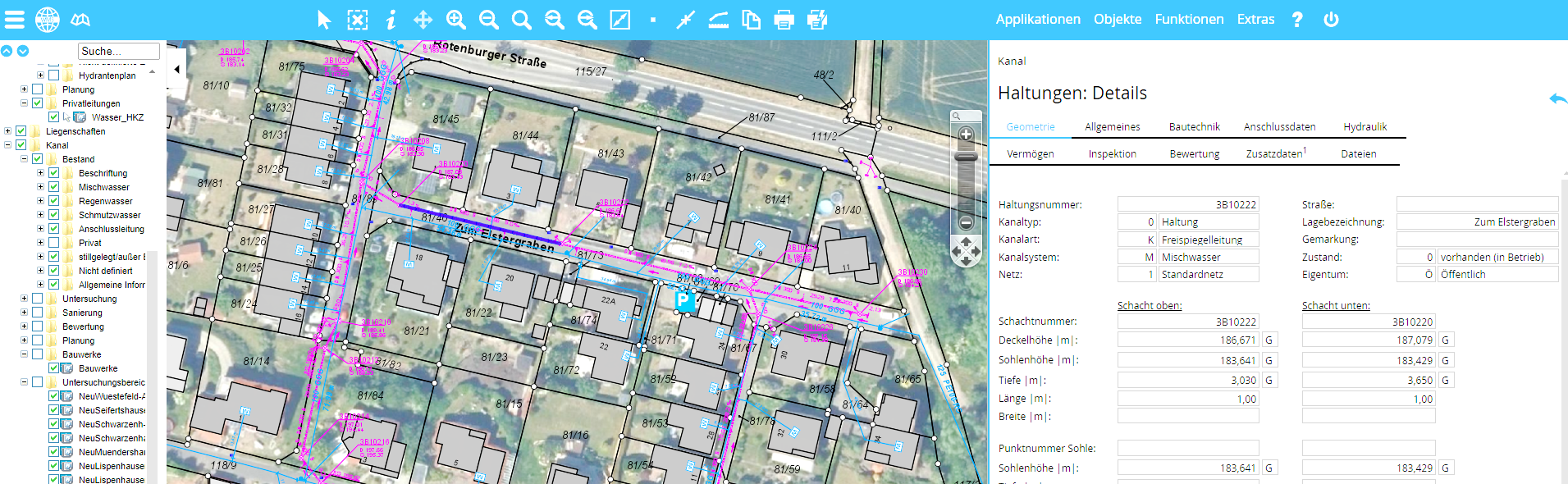This screenshot has width=1568, height=484.
Task: Click the power logout icon
Action: point(1331,20)
